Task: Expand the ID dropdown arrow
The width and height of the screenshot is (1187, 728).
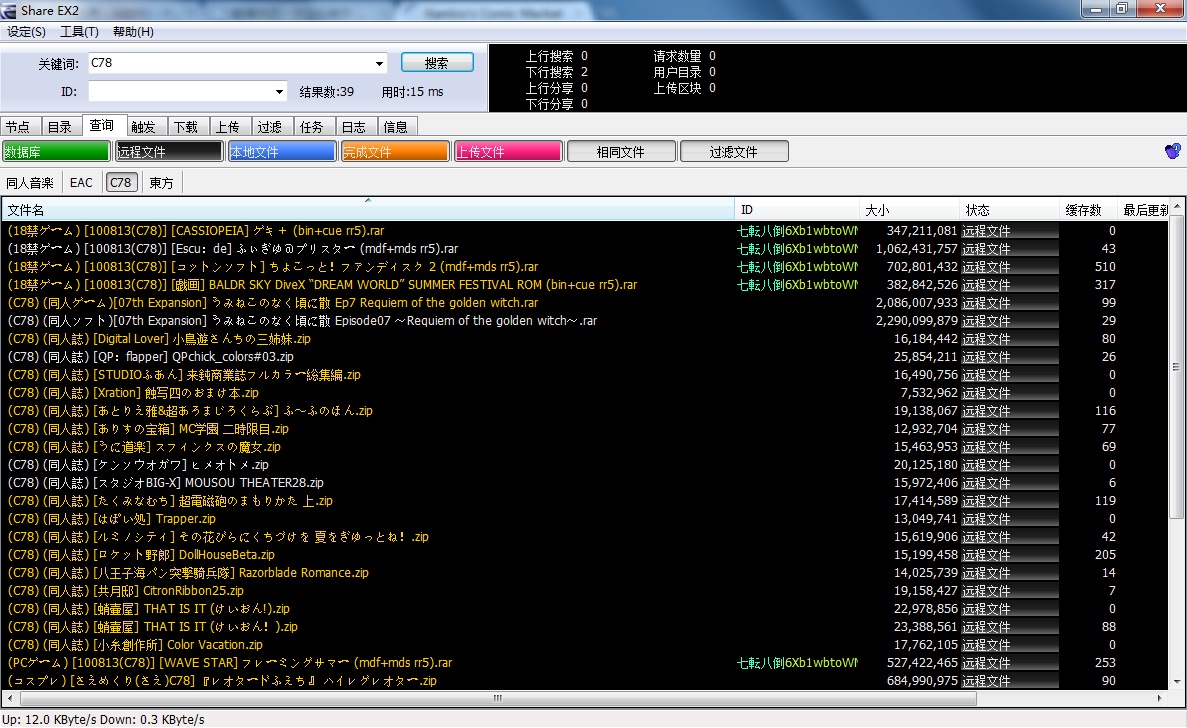Action: (279, 92)
